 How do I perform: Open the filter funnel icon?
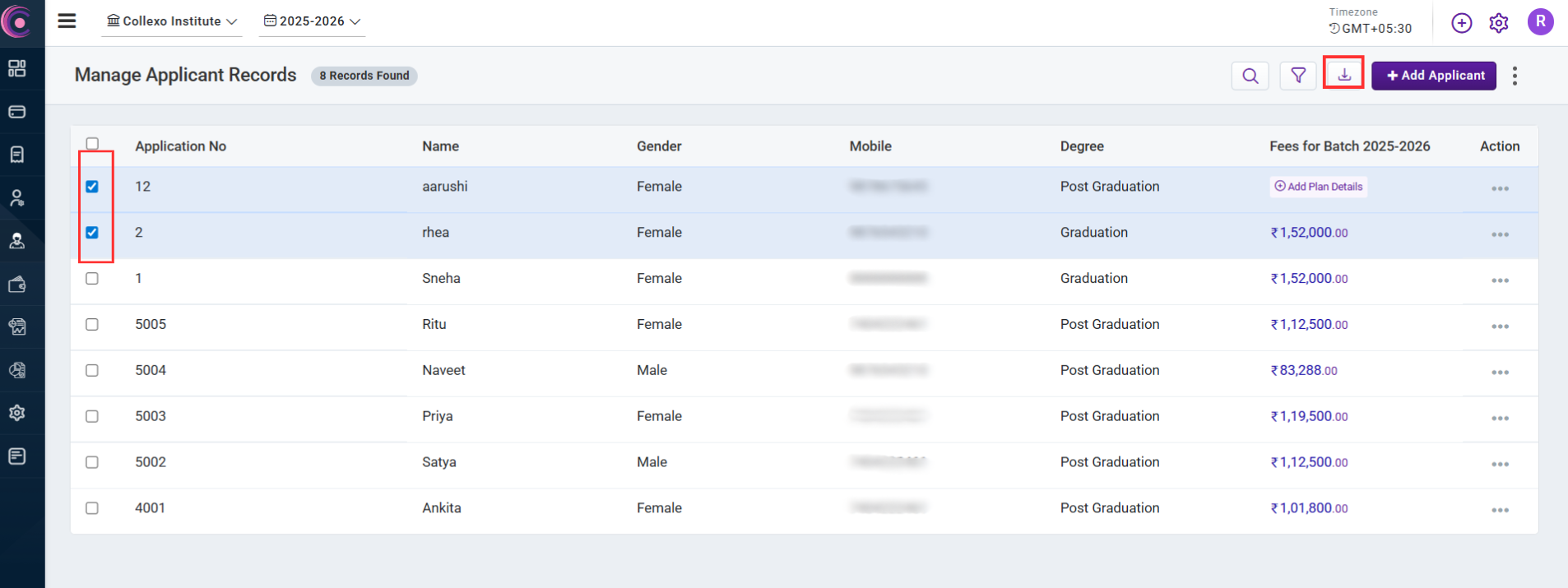(1297, 76)
